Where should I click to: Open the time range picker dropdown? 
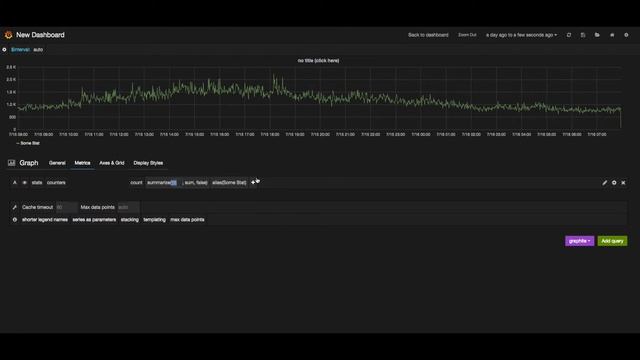pyautogui.click(x=521, y=35)
